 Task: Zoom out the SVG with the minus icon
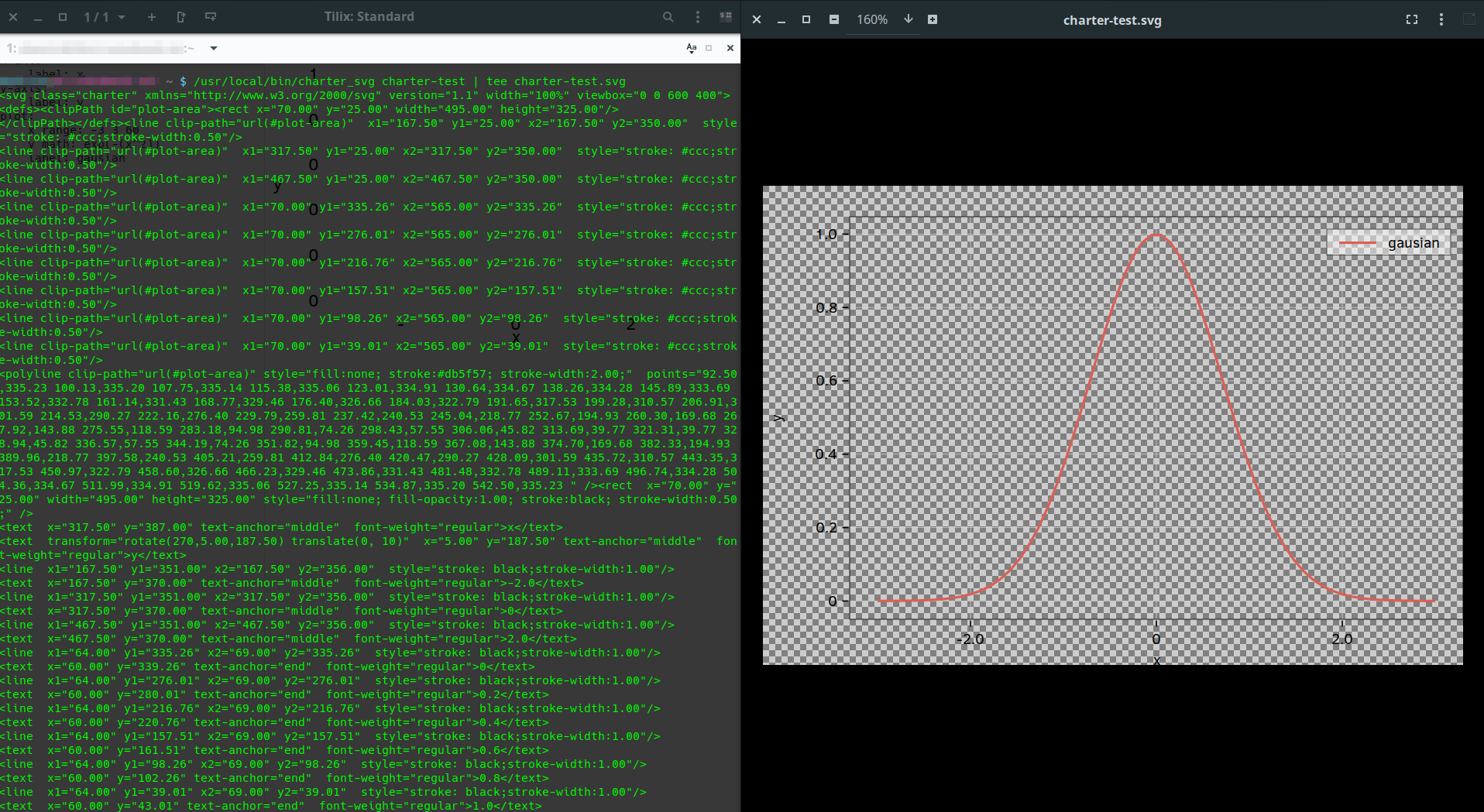834,19
